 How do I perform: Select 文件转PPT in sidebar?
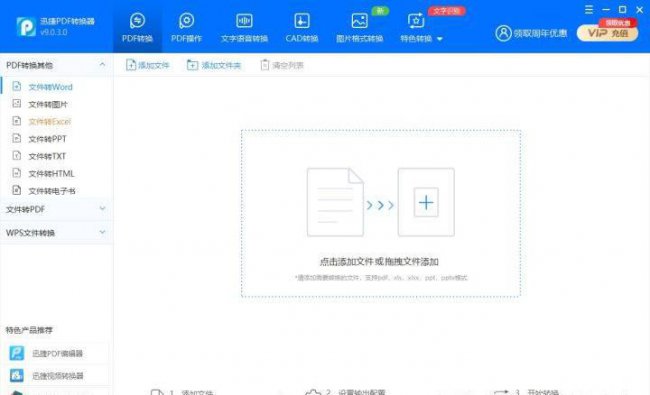(x=57, y=139)
